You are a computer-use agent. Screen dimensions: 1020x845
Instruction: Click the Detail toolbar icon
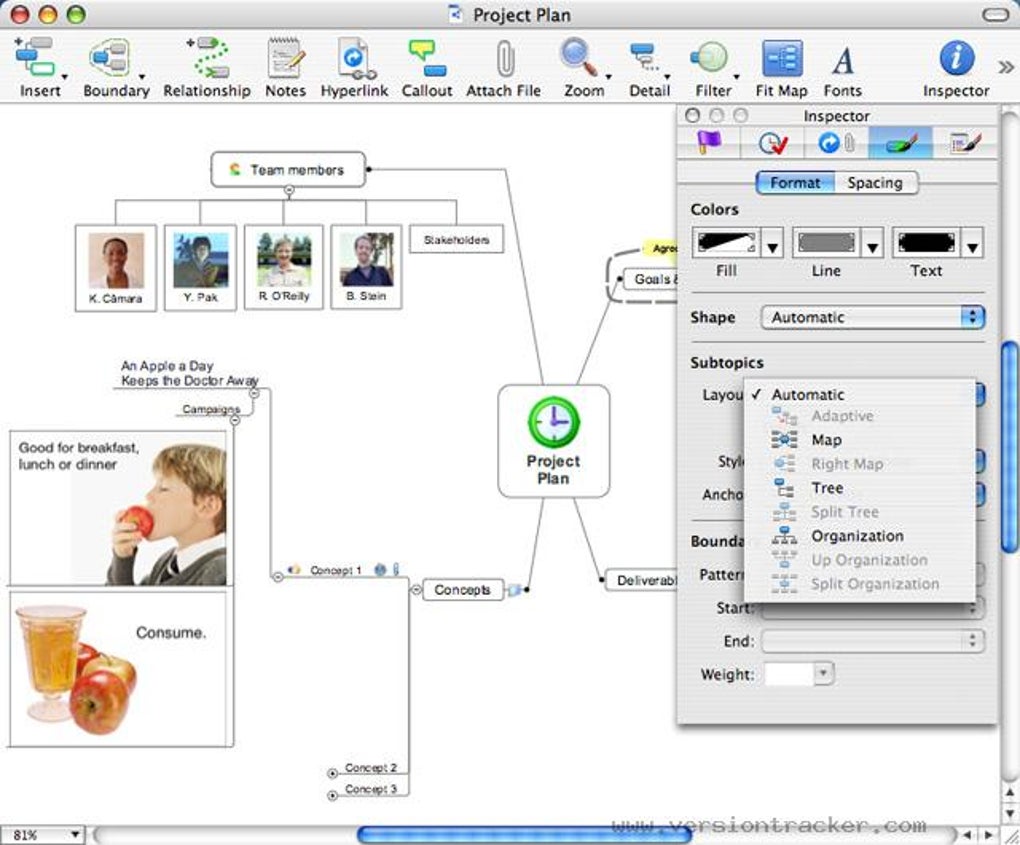(x=644, y=57)
